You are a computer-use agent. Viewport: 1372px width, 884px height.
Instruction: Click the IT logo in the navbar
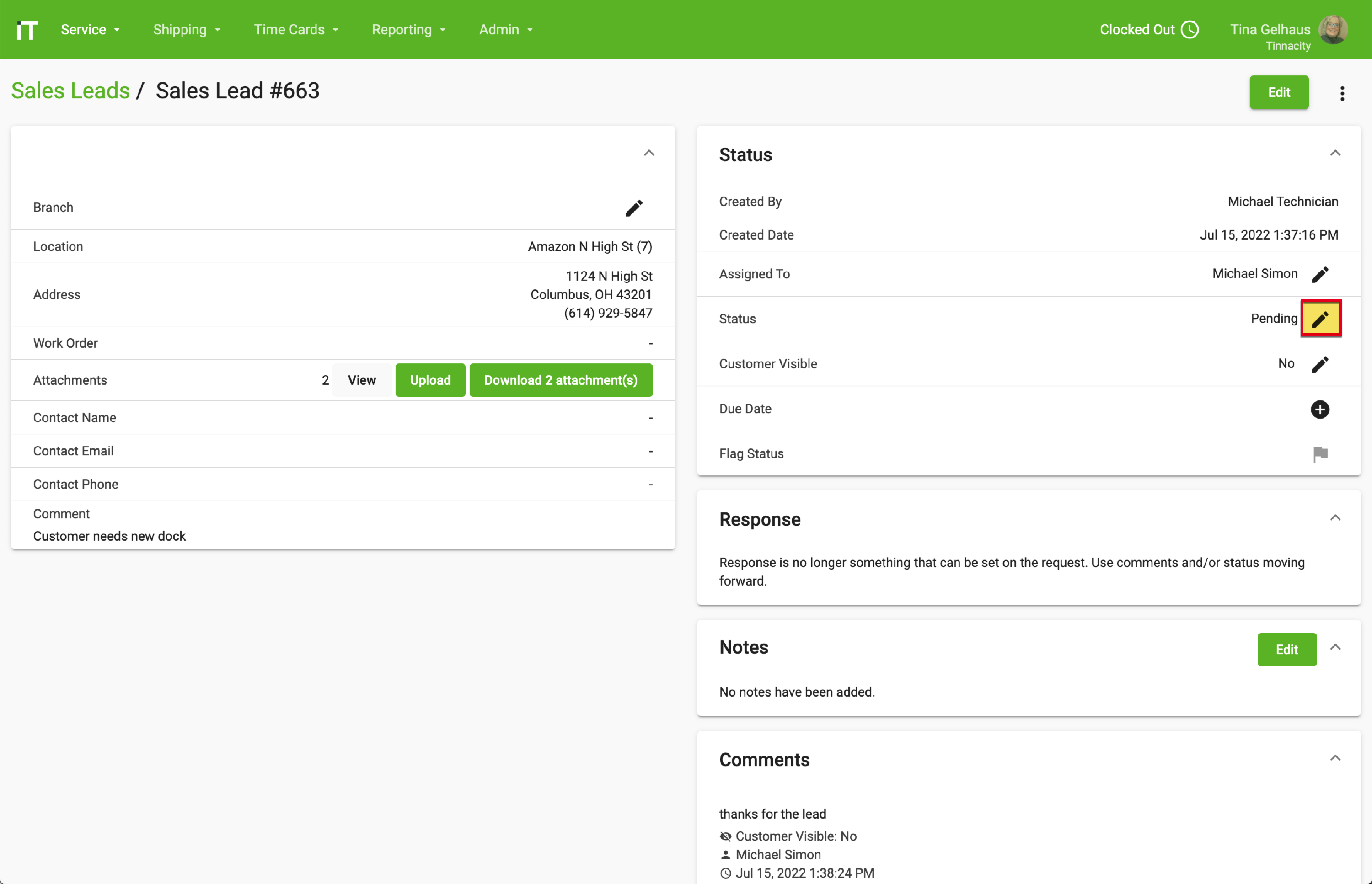coord(27,29)
